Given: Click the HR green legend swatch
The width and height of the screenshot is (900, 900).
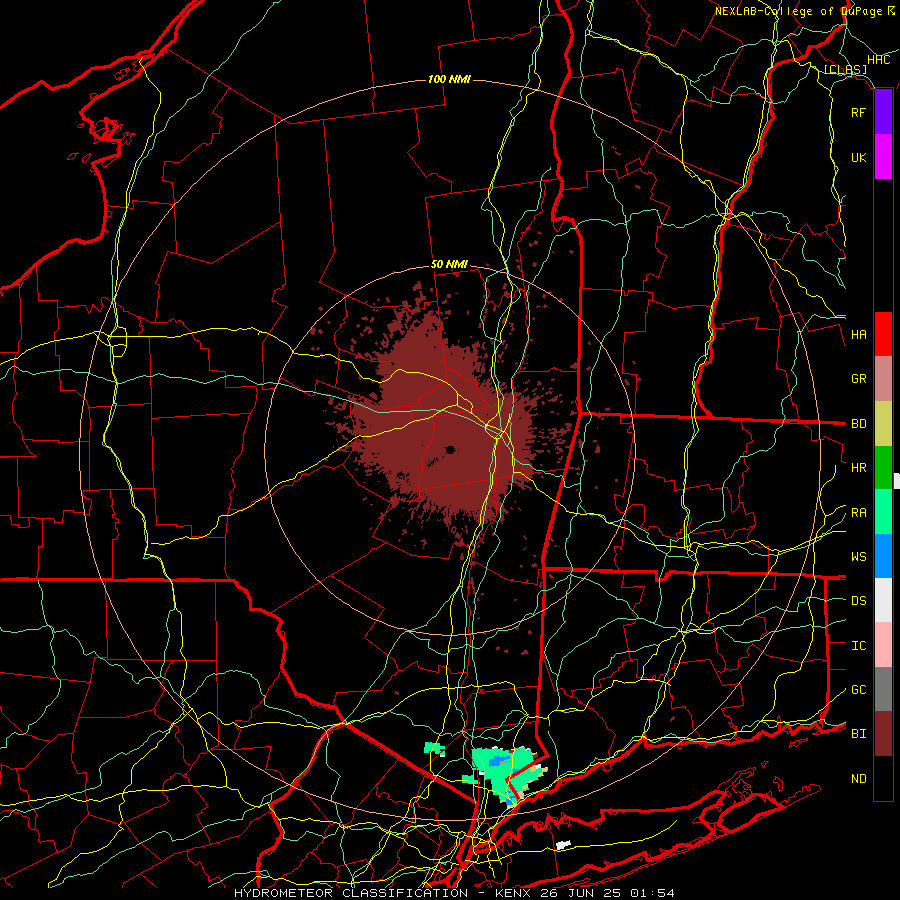Looking at the screenshot, I should tap(883, 468).
